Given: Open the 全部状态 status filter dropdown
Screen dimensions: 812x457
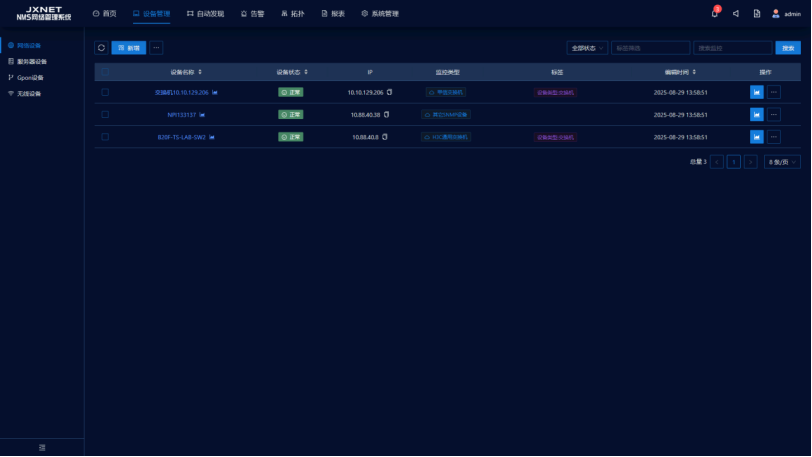Looking at the screenshot, I should click(587, 47).
